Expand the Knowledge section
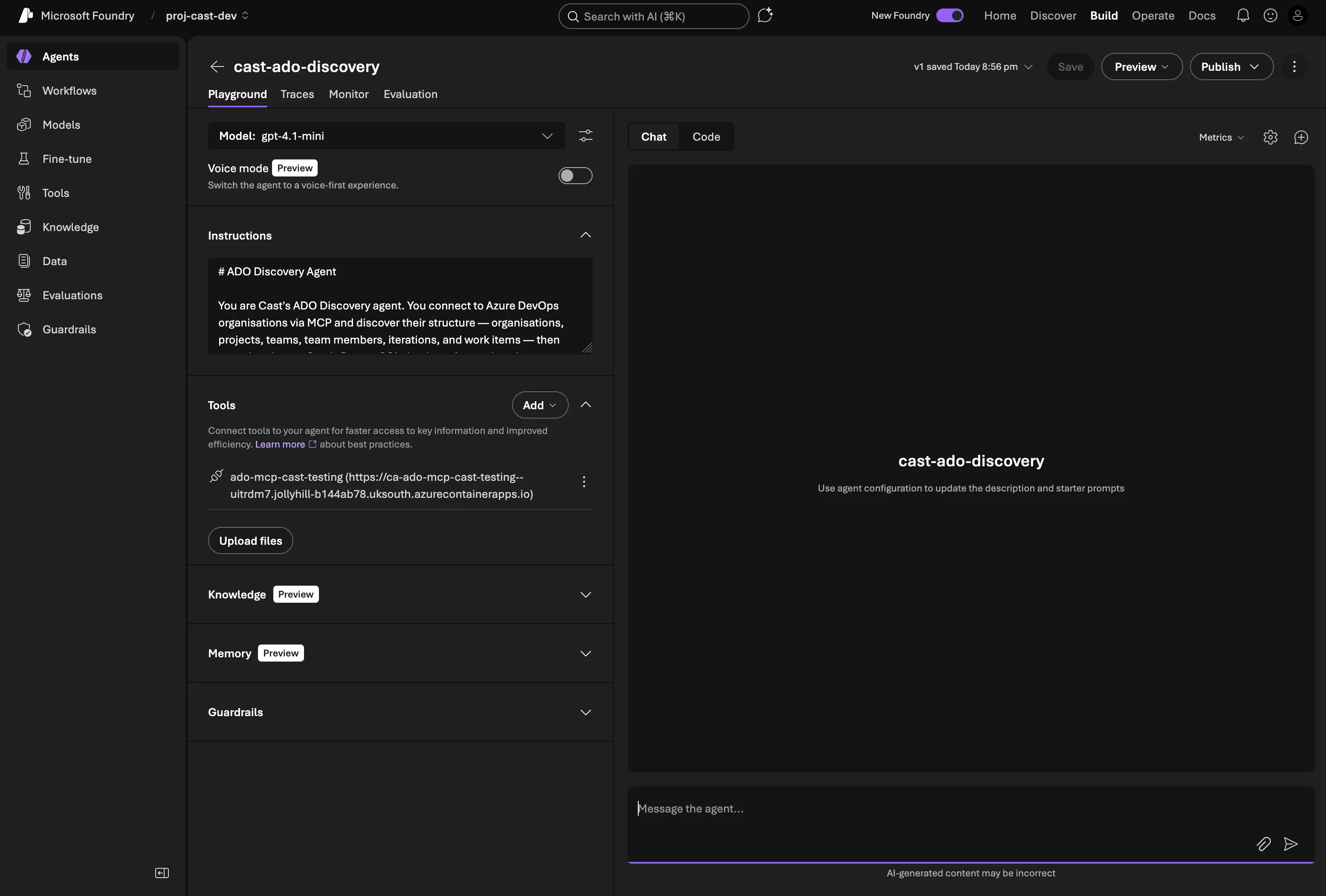Image resolution: width=1326 pixels, height=896 pixels. [585, 594]
